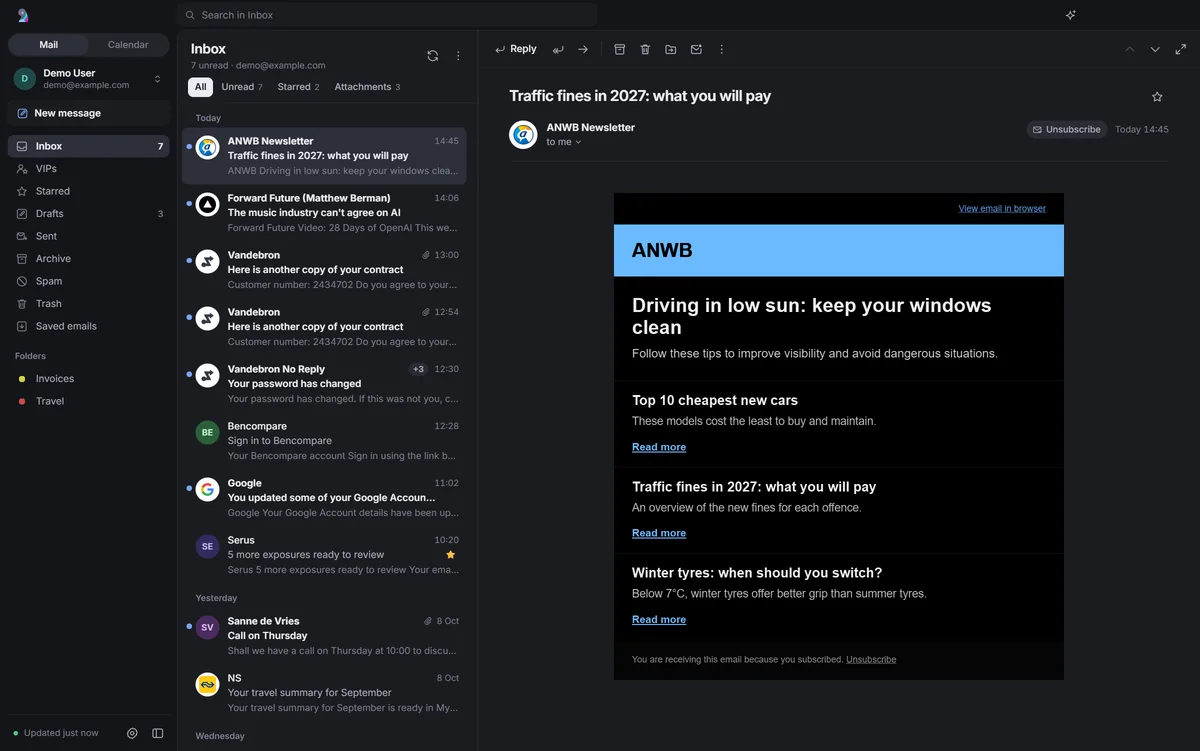1200x751 pixels.
Task: Open the 13:00 Vandebron contract email
Action: tap(324, 270)
